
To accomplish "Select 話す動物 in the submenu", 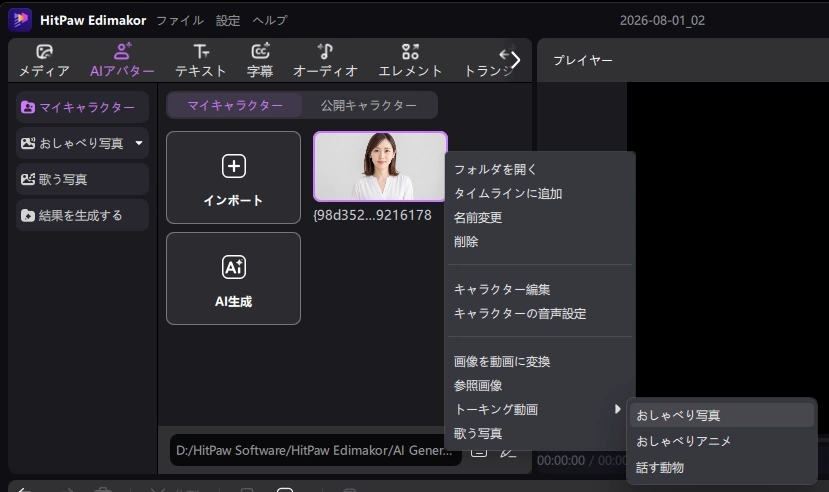I will pos(722,468).
